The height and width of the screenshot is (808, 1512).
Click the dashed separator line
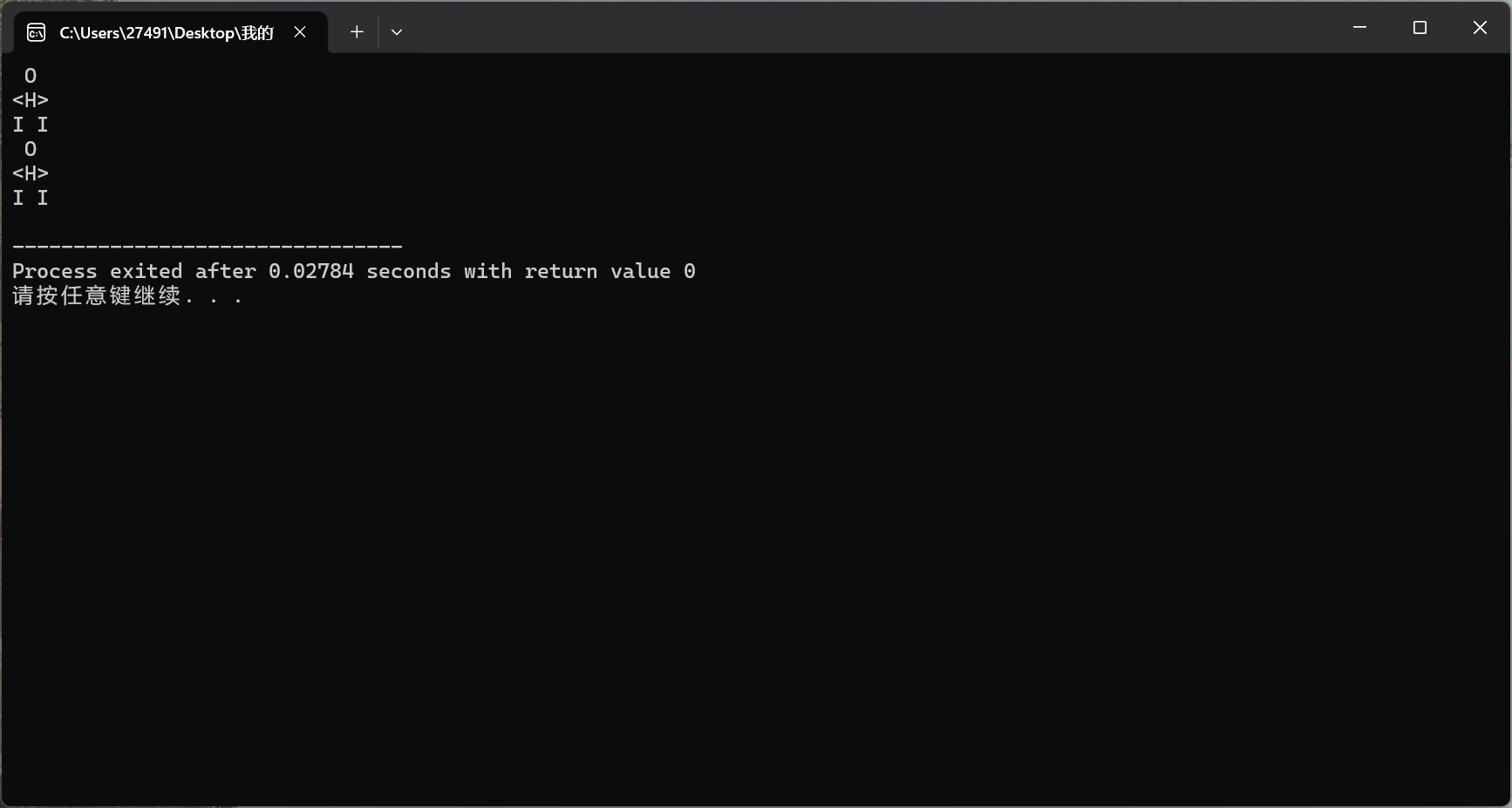[208, 247]
